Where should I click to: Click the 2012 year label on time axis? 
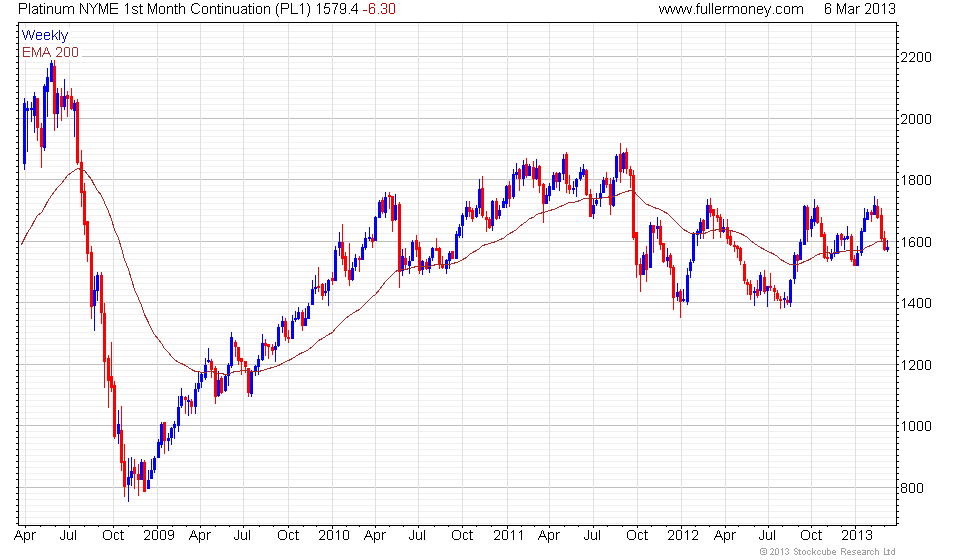tap(682, 536)
